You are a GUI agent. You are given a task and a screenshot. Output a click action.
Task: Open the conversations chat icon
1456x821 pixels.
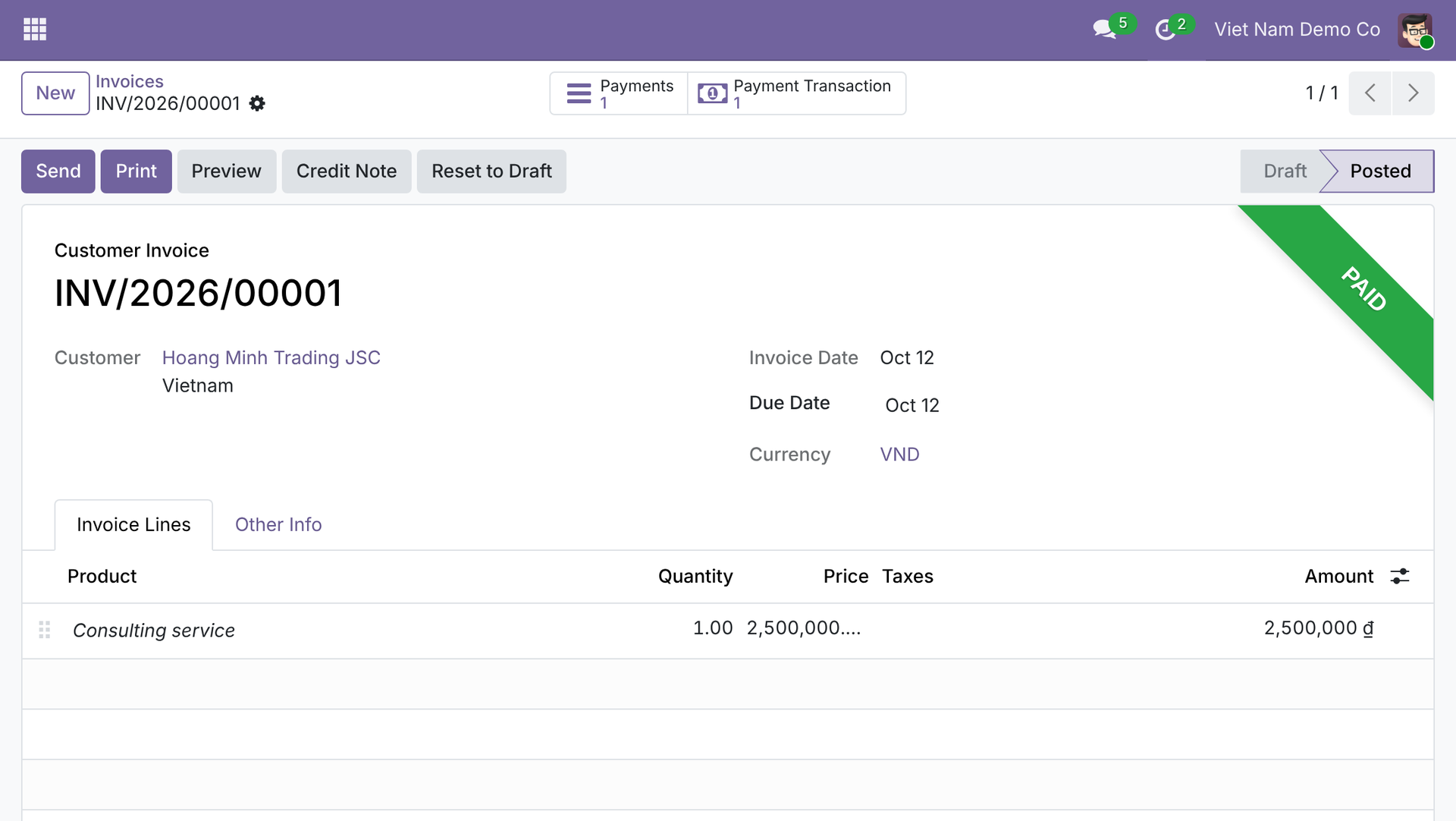[x=1104, y=30]
